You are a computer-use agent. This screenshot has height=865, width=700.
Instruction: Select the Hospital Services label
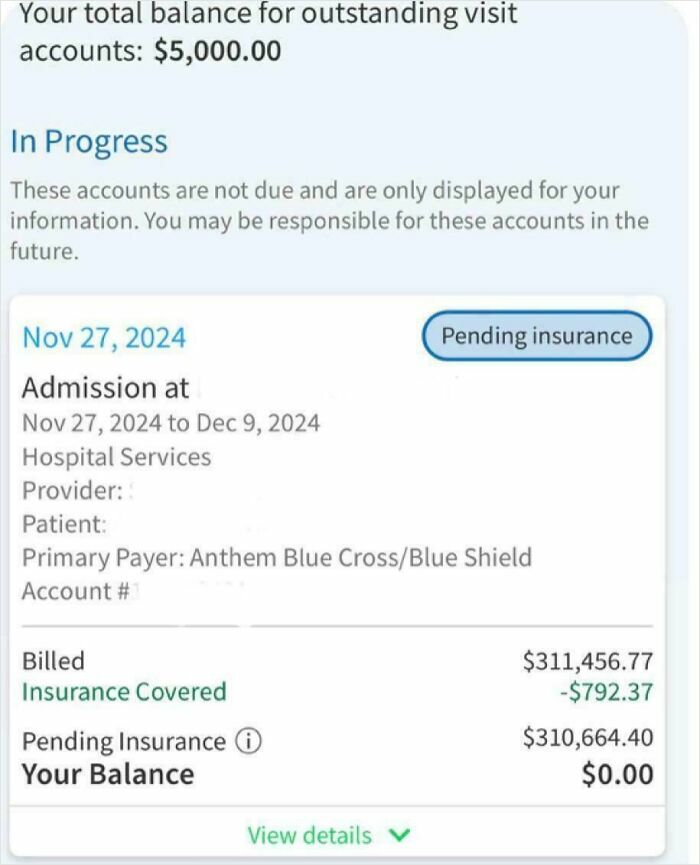point(116,457)
